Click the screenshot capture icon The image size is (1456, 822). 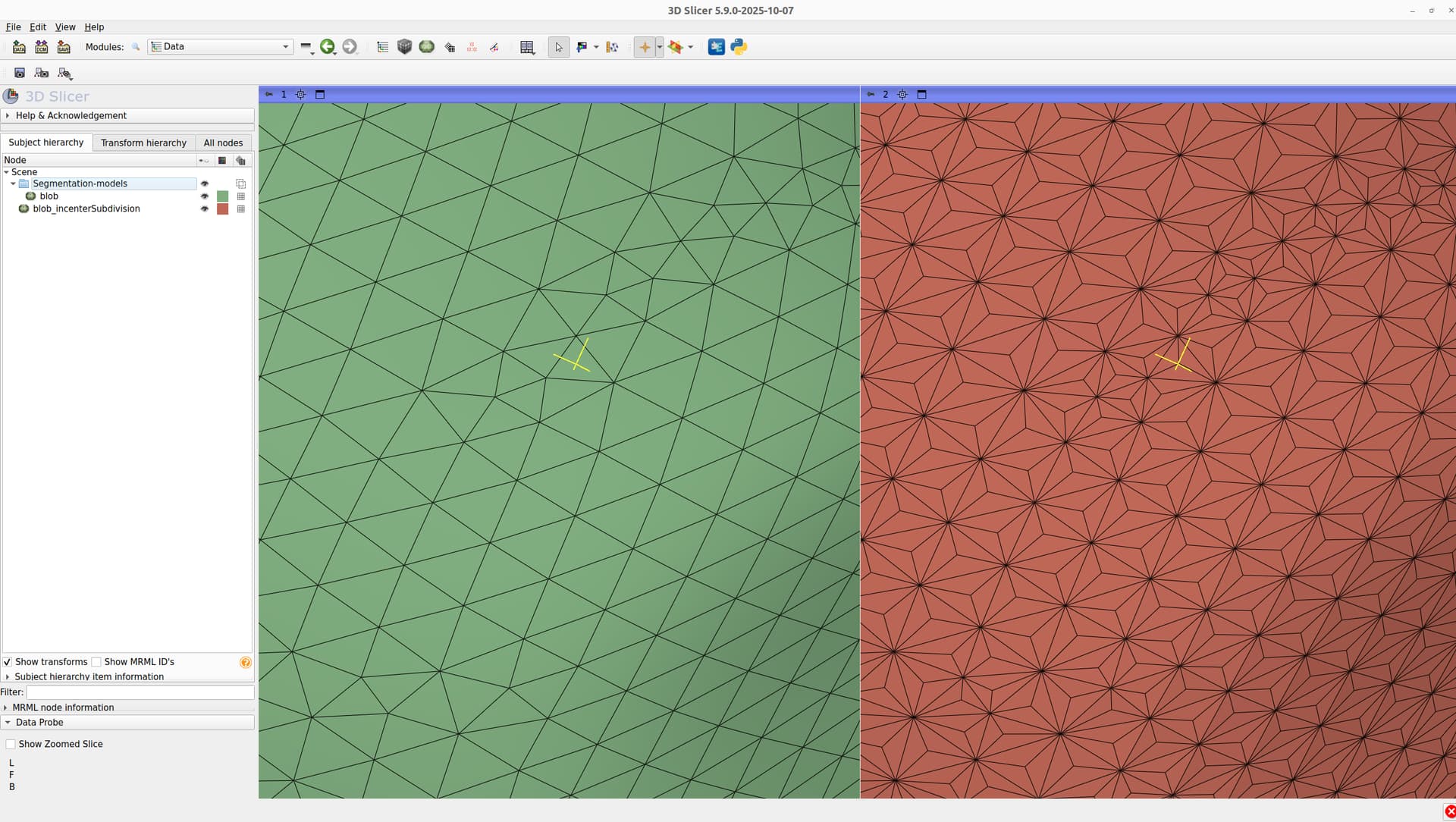click(x=20, y=73)
